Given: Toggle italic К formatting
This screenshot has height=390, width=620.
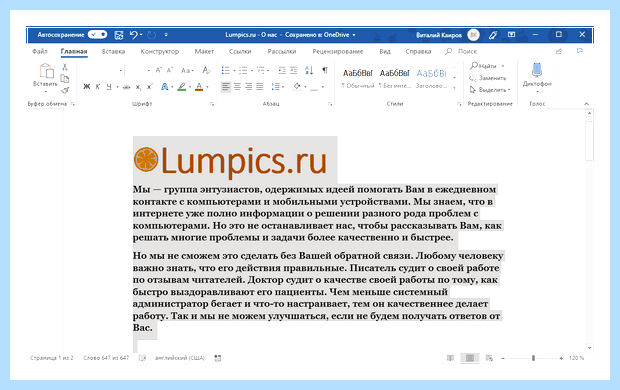Looking at the screenshot, I should (x=98, y=87).
